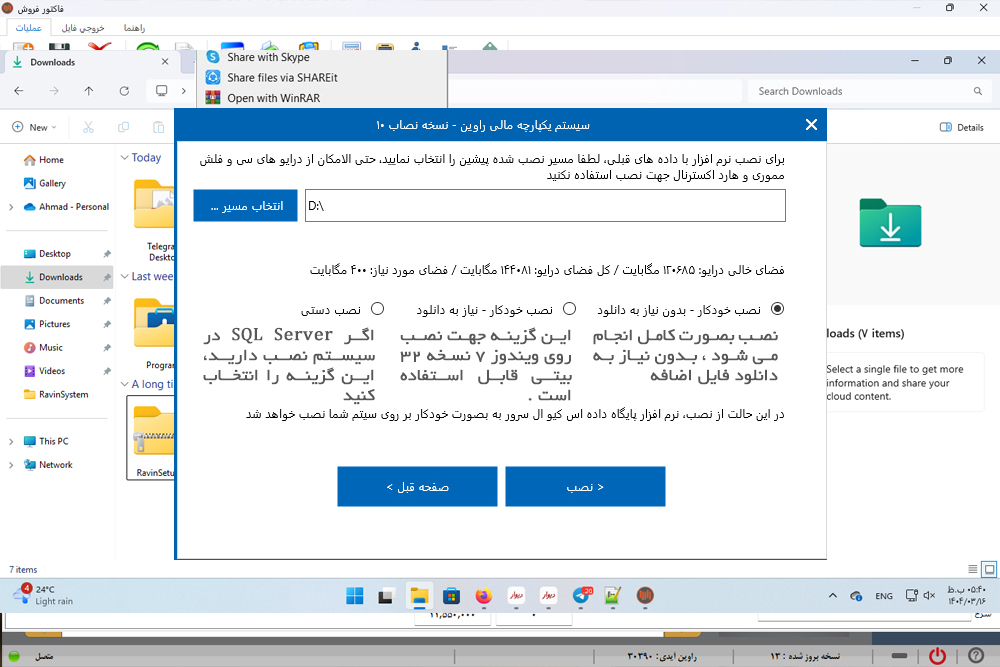Close the Ravin installer dialog
Image resolution: width=1000 pixels, height=667 pixels.
click(x=811, y=125)
